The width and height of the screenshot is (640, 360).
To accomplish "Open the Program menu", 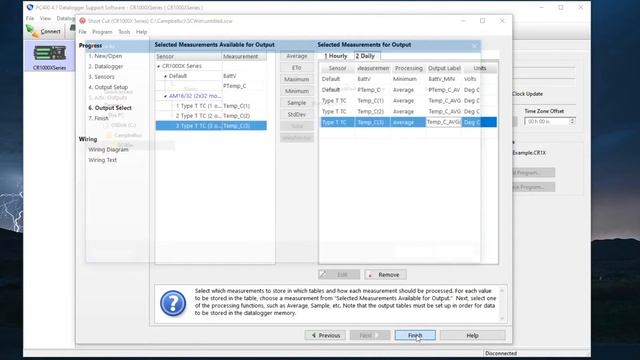I will [102, 32].
